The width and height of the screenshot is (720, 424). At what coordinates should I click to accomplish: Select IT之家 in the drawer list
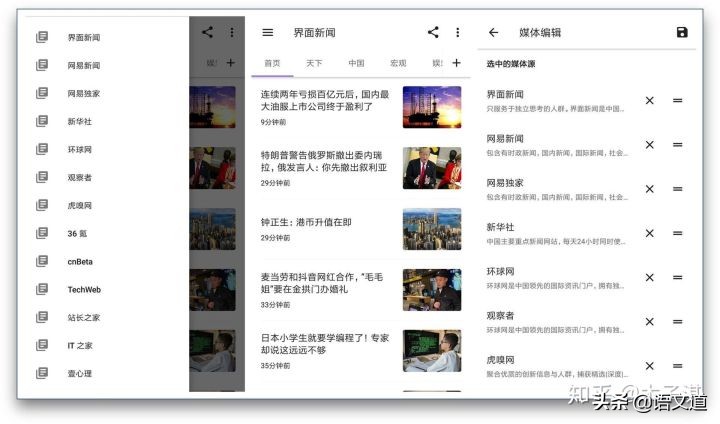[80, 346]
